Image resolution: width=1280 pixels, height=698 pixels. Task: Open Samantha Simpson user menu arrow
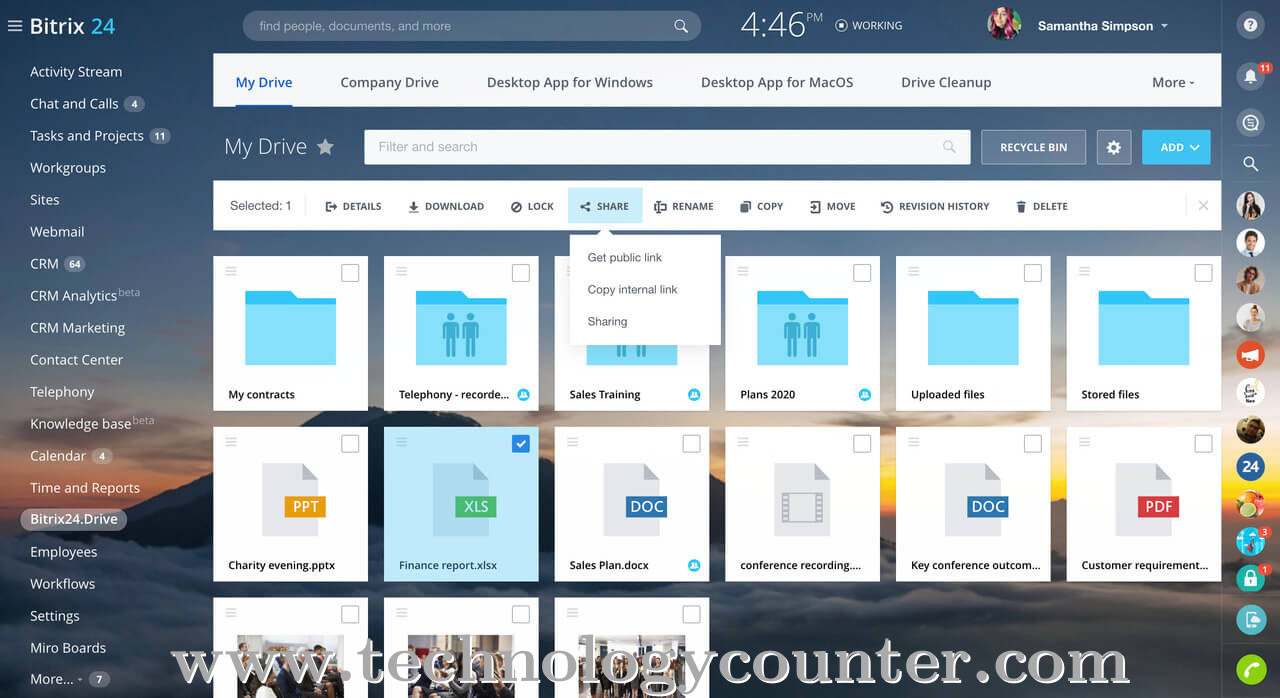pyautogui.click(x=1164, y=26)
